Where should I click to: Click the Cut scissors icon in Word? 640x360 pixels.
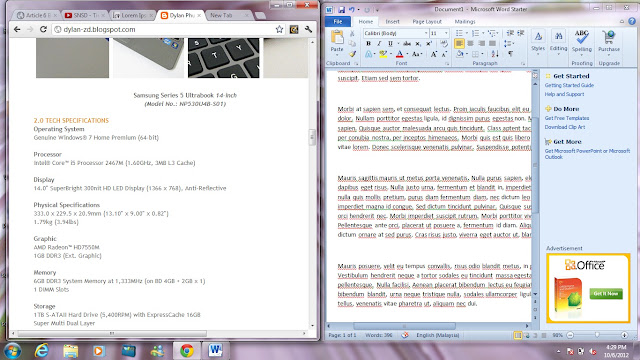pos(352,34)
